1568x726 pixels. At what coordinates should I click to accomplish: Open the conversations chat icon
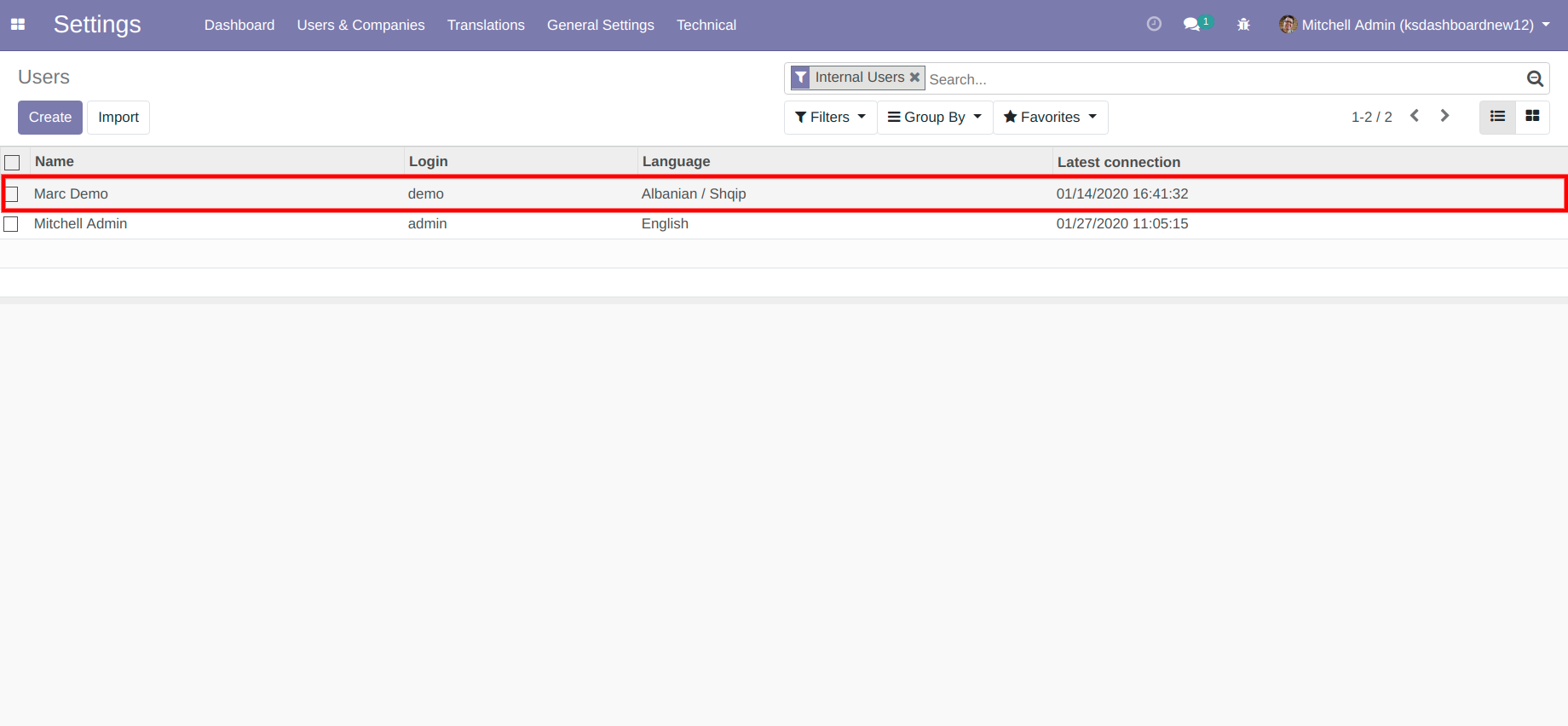1192,25
